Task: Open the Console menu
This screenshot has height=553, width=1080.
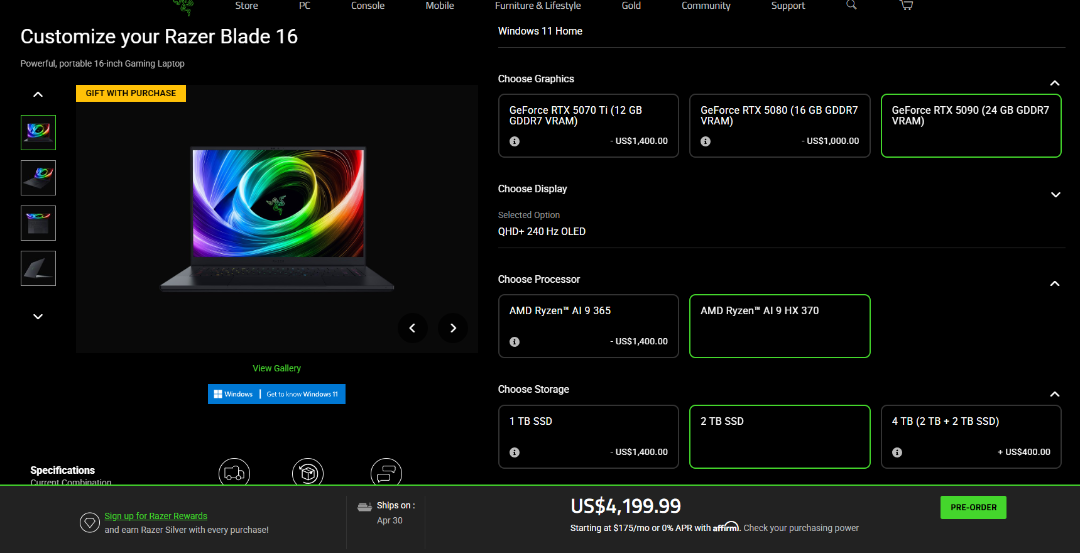Action: pos(368,6)
